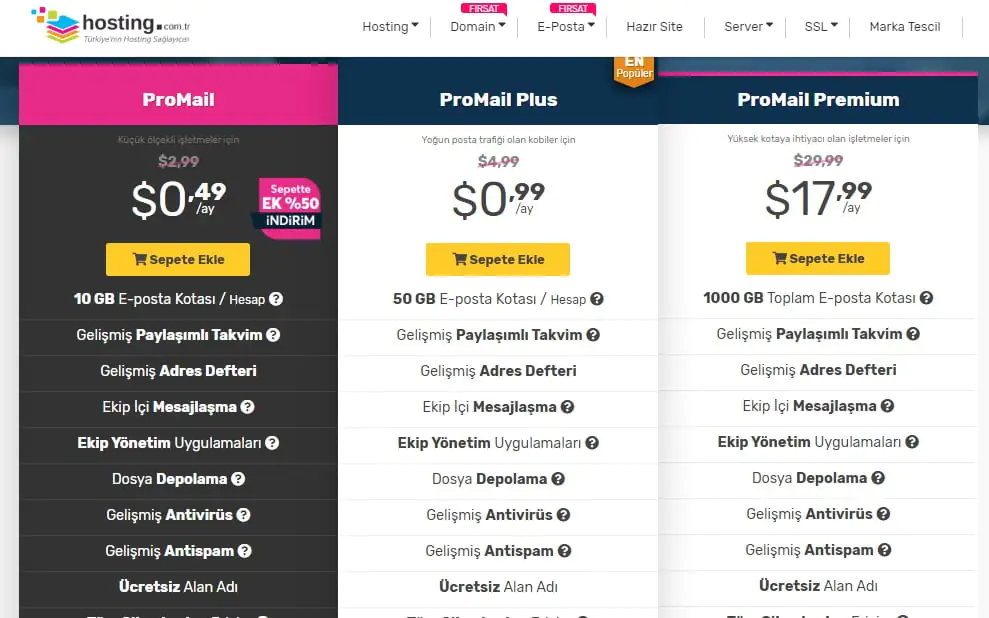Click help icon for ProMail Gelişmiş Antispam
The width and height of the screenshot is (989, 618).
(244, 551)
